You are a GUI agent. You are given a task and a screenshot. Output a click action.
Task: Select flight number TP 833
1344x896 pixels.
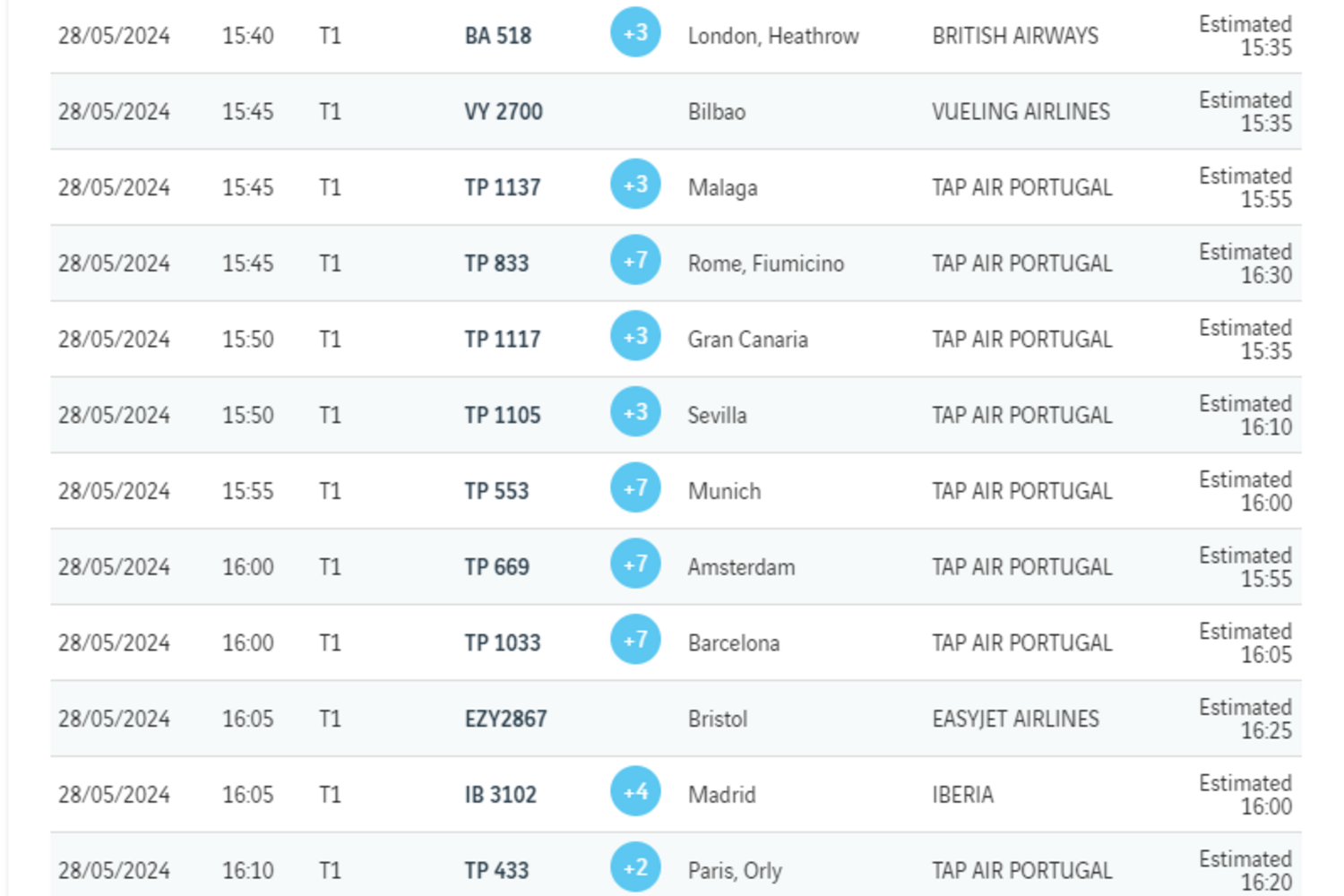[496, 263]
